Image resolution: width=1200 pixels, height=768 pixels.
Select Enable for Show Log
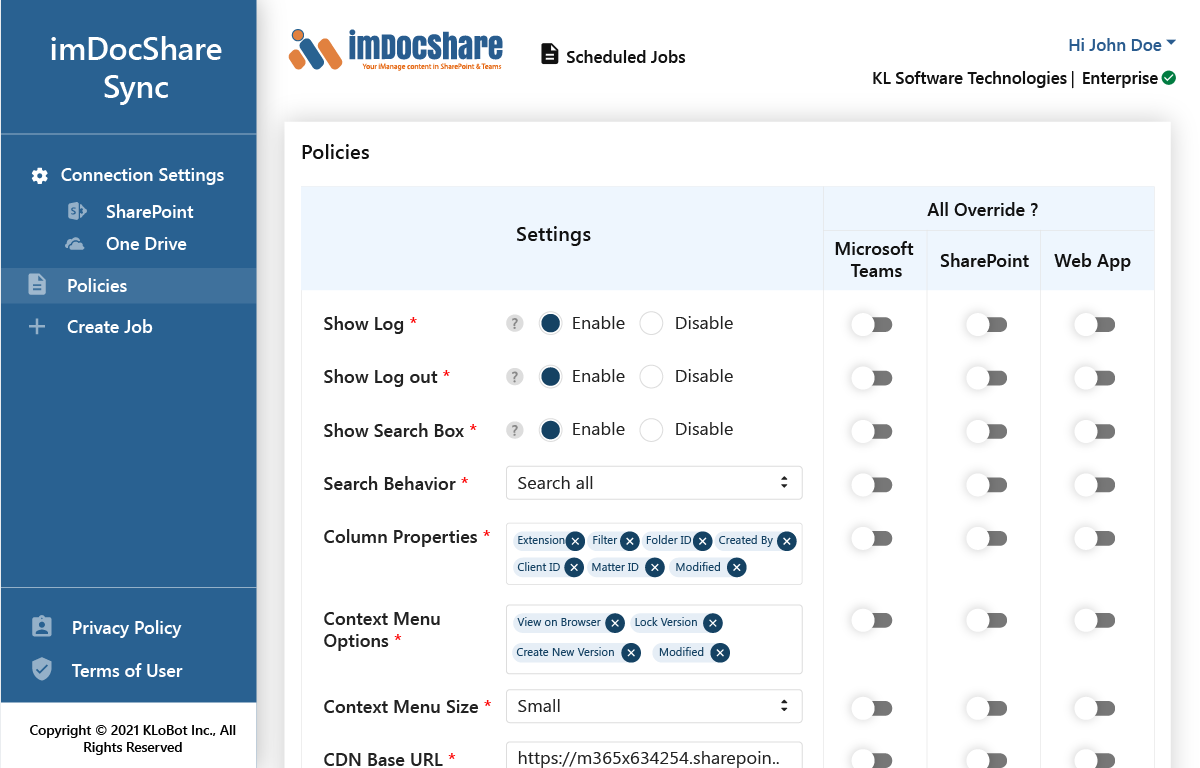(x=550, y=323)
